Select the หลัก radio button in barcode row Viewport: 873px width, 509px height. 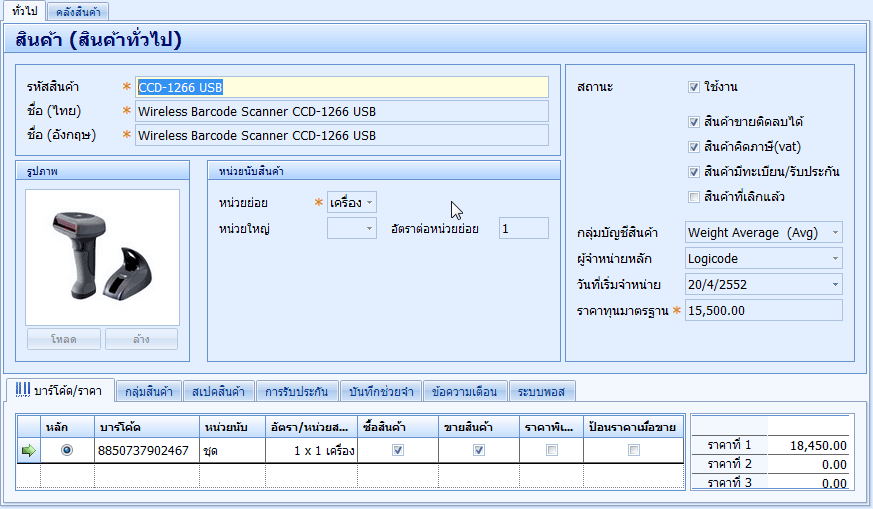coord(67,451)
